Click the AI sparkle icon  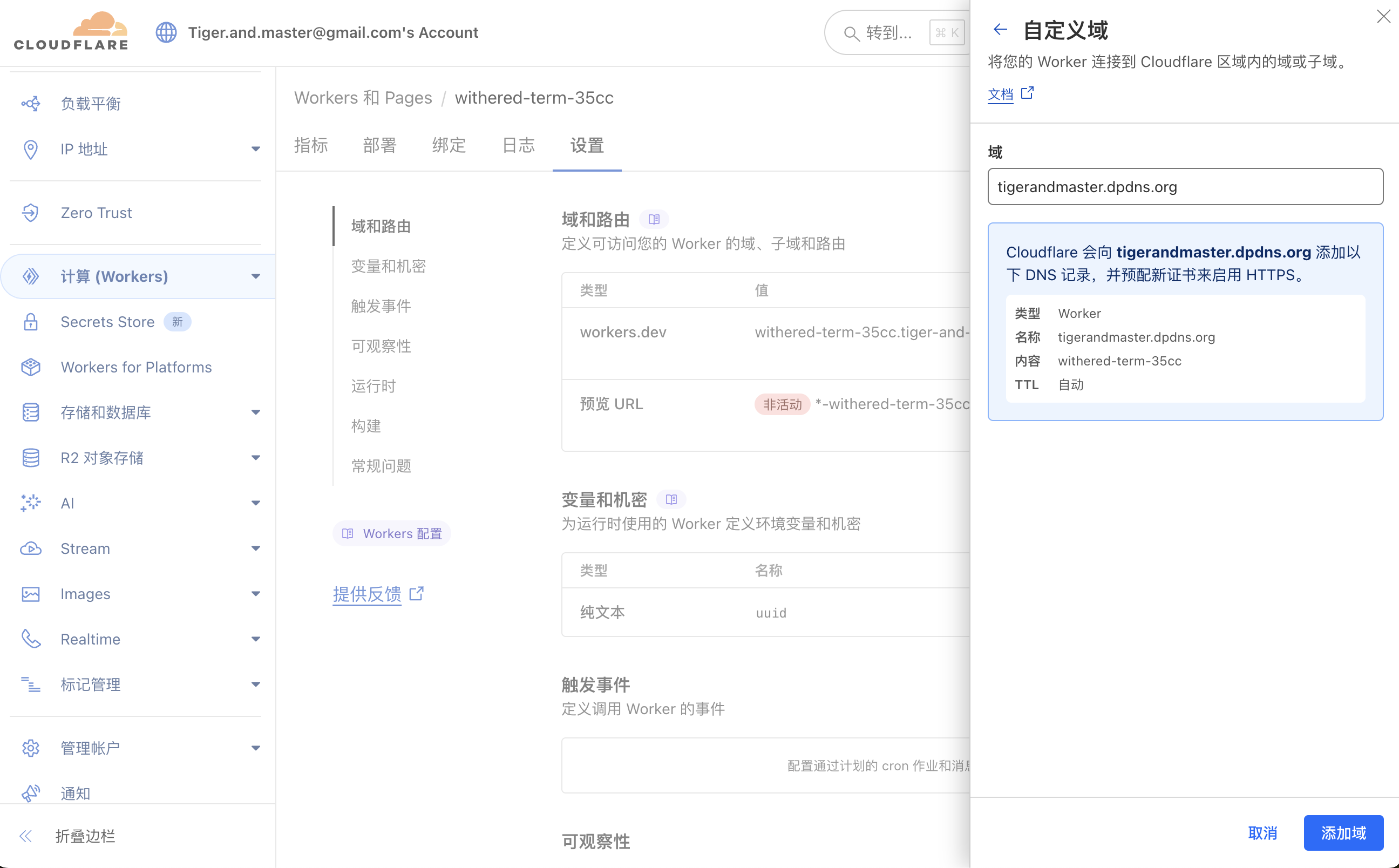tap(30, 503)
